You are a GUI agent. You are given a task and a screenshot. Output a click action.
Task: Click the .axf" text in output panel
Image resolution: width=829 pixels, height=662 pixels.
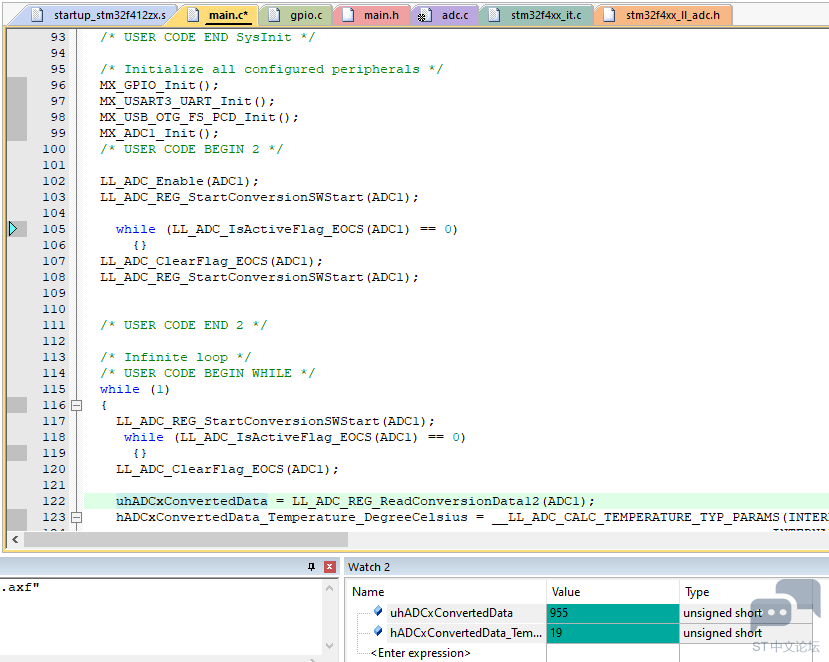20,587
